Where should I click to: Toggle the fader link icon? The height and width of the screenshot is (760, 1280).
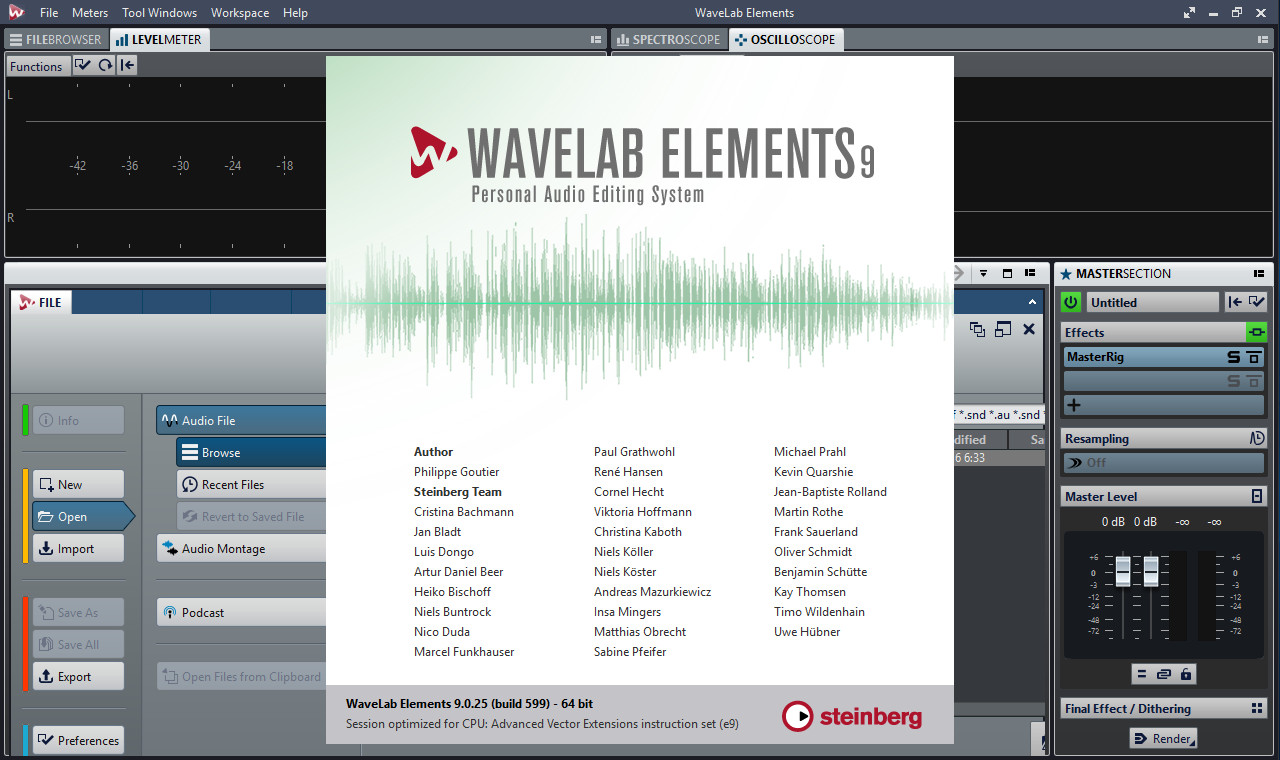(1164, 675)
